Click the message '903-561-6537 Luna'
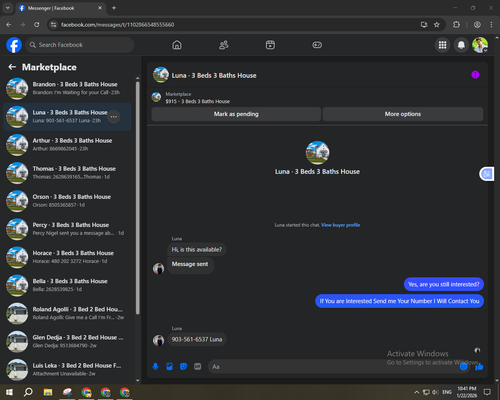 (197, 339)
